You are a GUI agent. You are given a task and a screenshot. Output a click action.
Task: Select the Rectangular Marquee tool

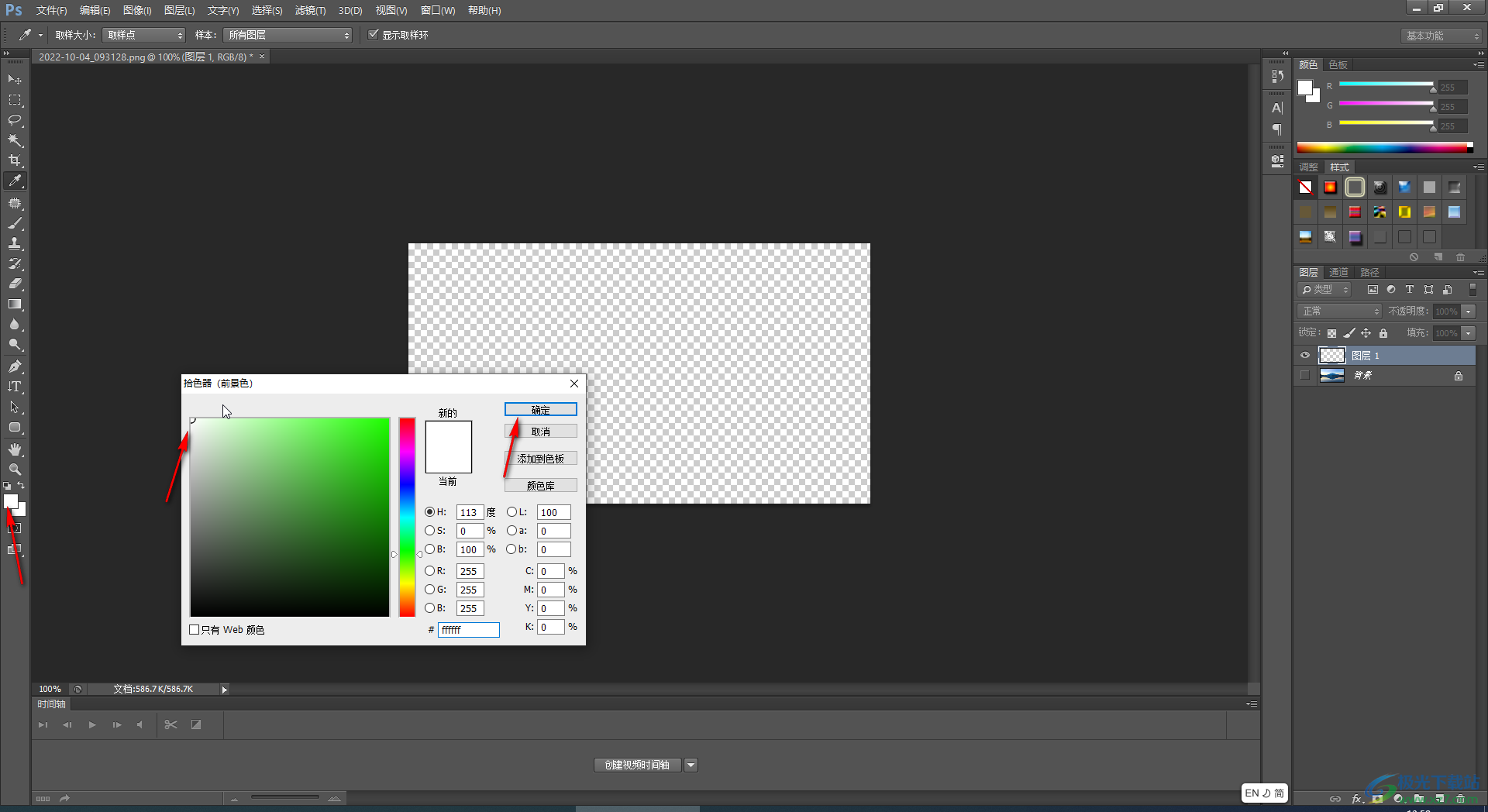point(15,100)
